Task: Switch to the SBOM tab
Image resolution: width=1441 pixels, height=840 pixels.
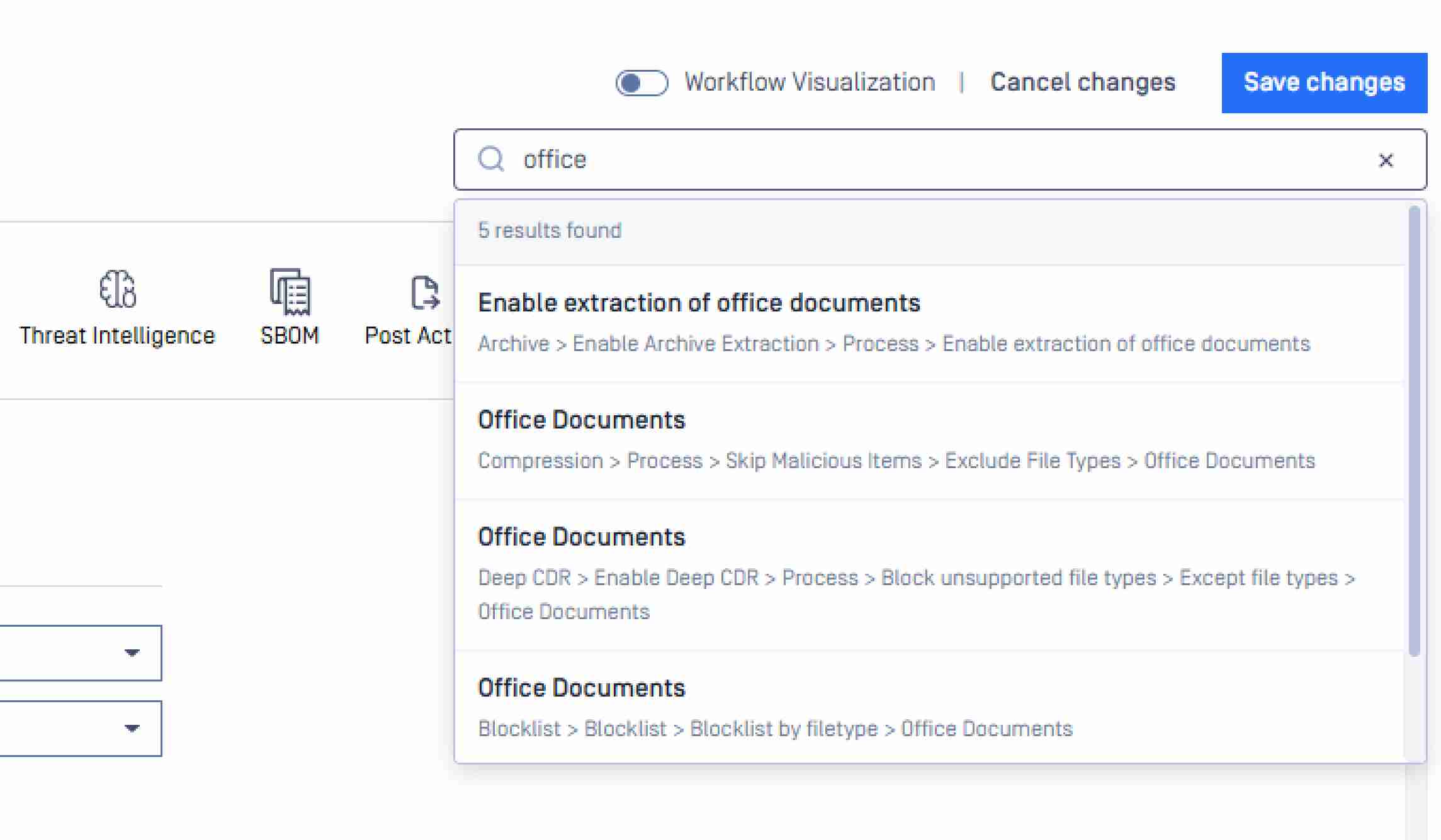Action: pyautogui.click(x=290, y=335)
